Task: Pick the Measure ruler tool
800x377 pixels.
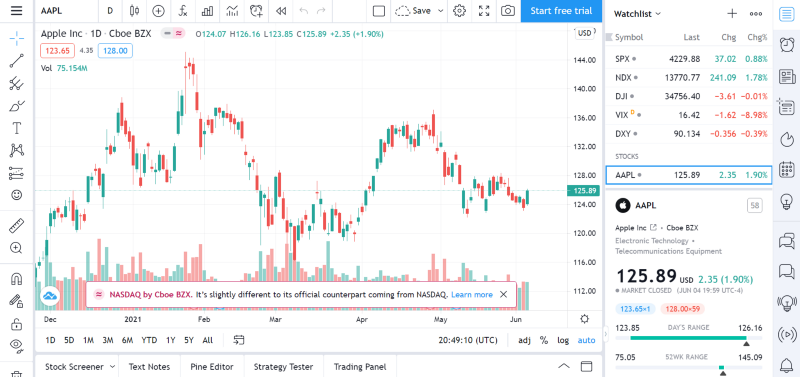Action: coord(16,225)
